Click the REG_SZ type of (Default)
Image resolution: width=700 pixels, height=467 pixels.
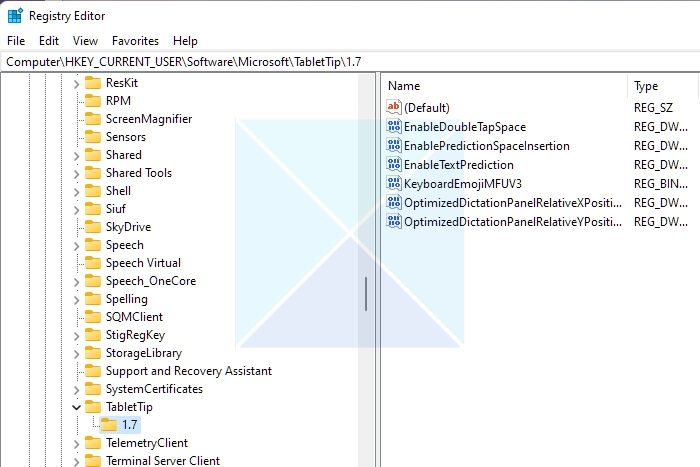click(x=653, y=108)
